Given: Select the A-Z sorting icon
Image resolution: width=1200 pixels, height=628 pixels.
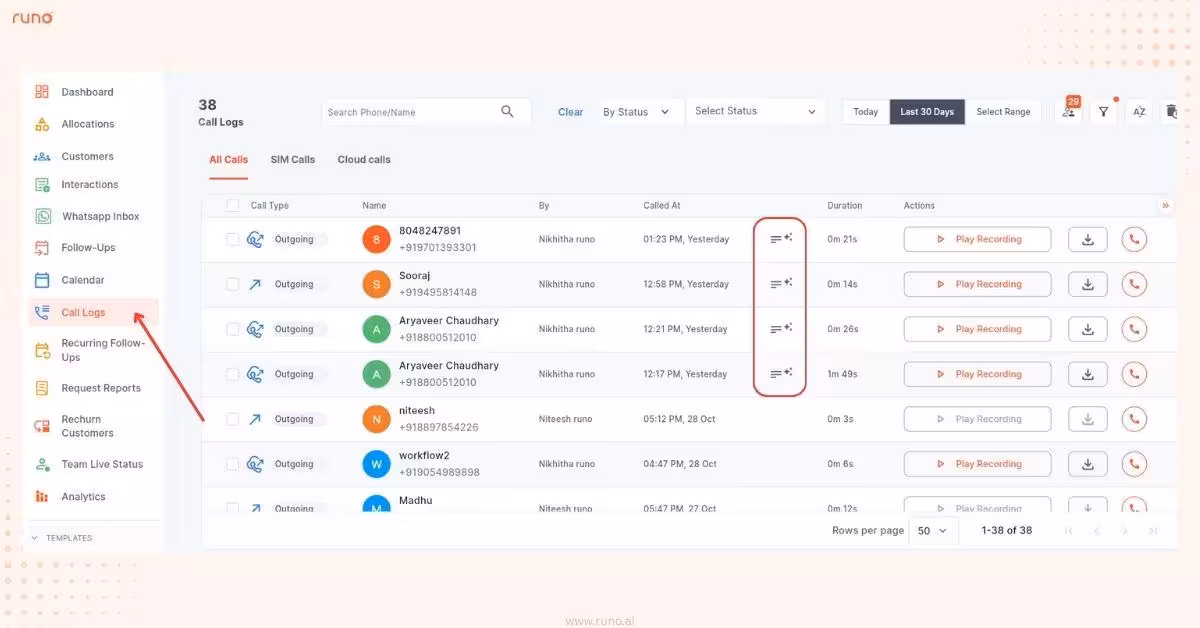Looking at the screenshot, I should pyautogui.click(x=1138, y=111).
